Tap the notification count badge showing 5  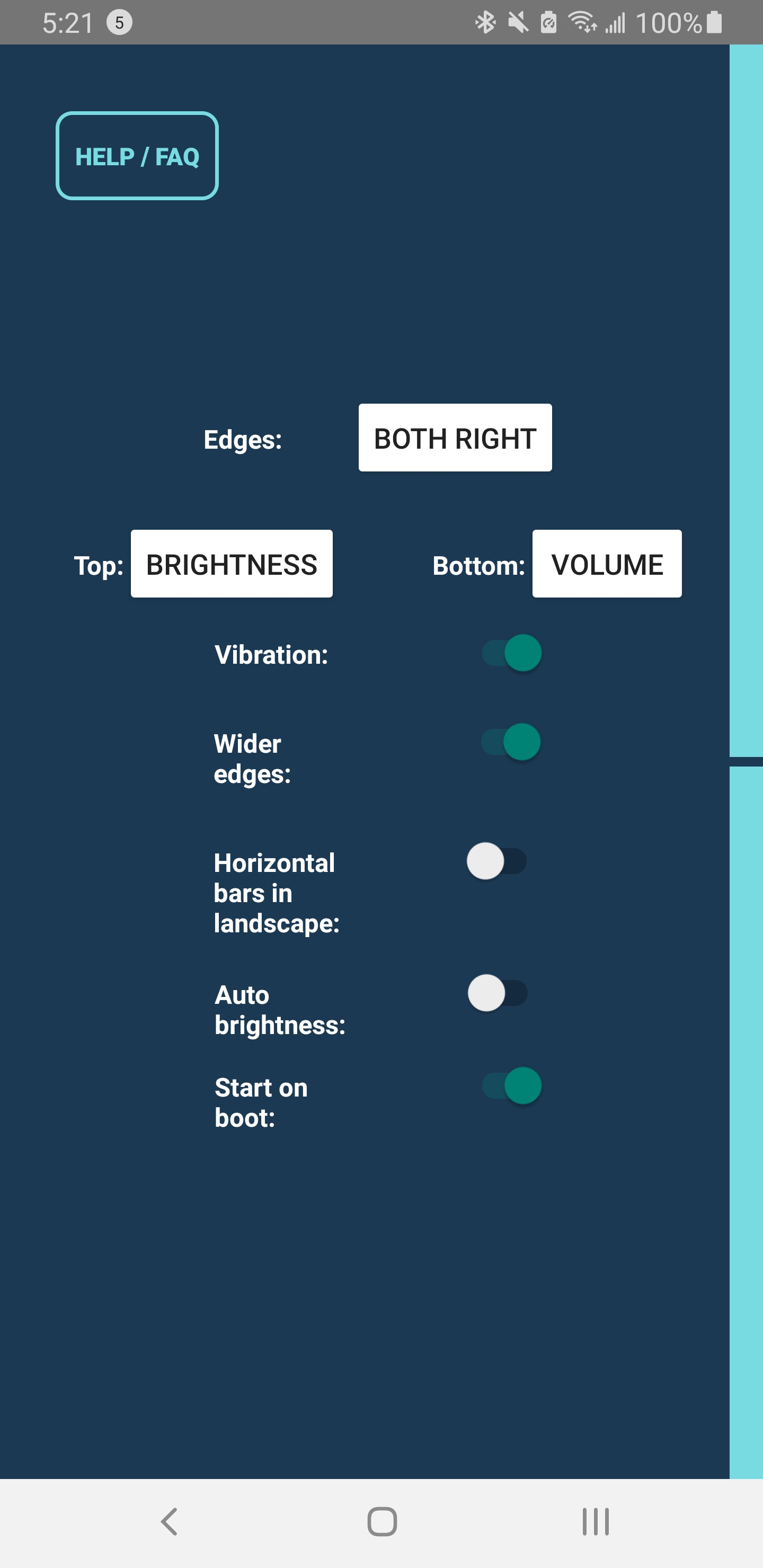(119, 23)
